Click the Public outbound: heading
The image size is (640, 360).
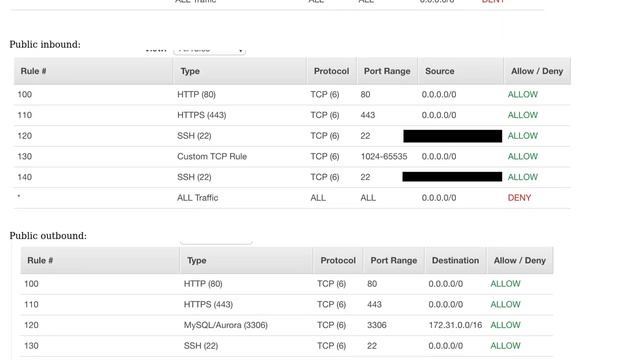click(48, 236)
